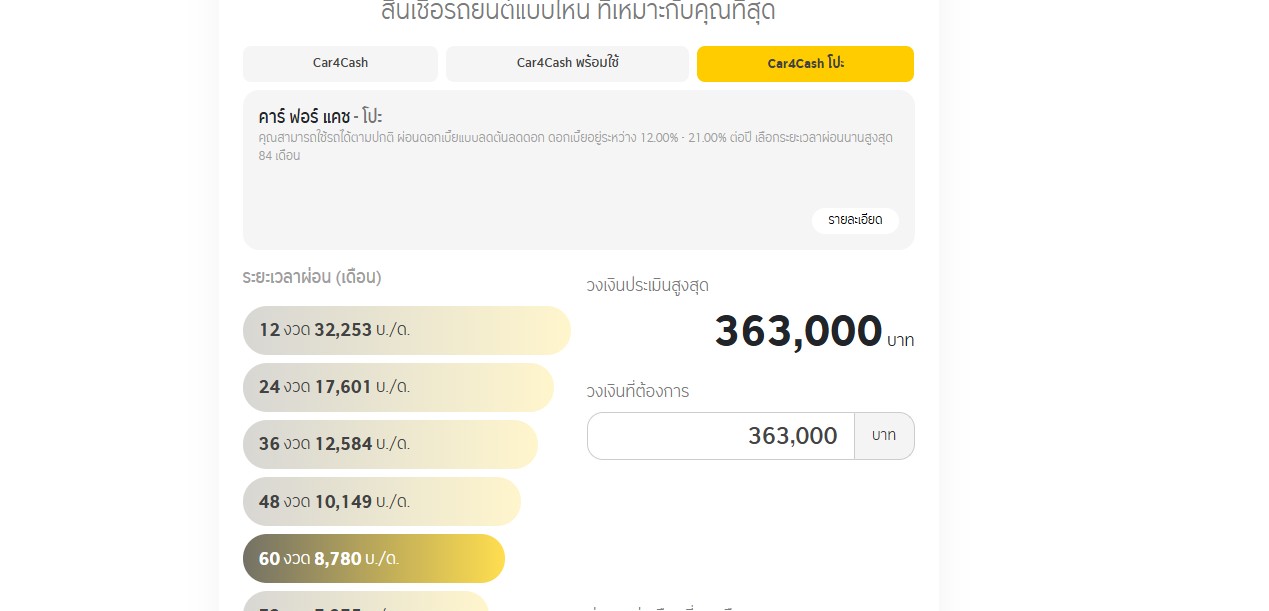Choose the 12 งวด 32,253 installment option
This screenshot has height=611, width=1269.
[406, 330]
